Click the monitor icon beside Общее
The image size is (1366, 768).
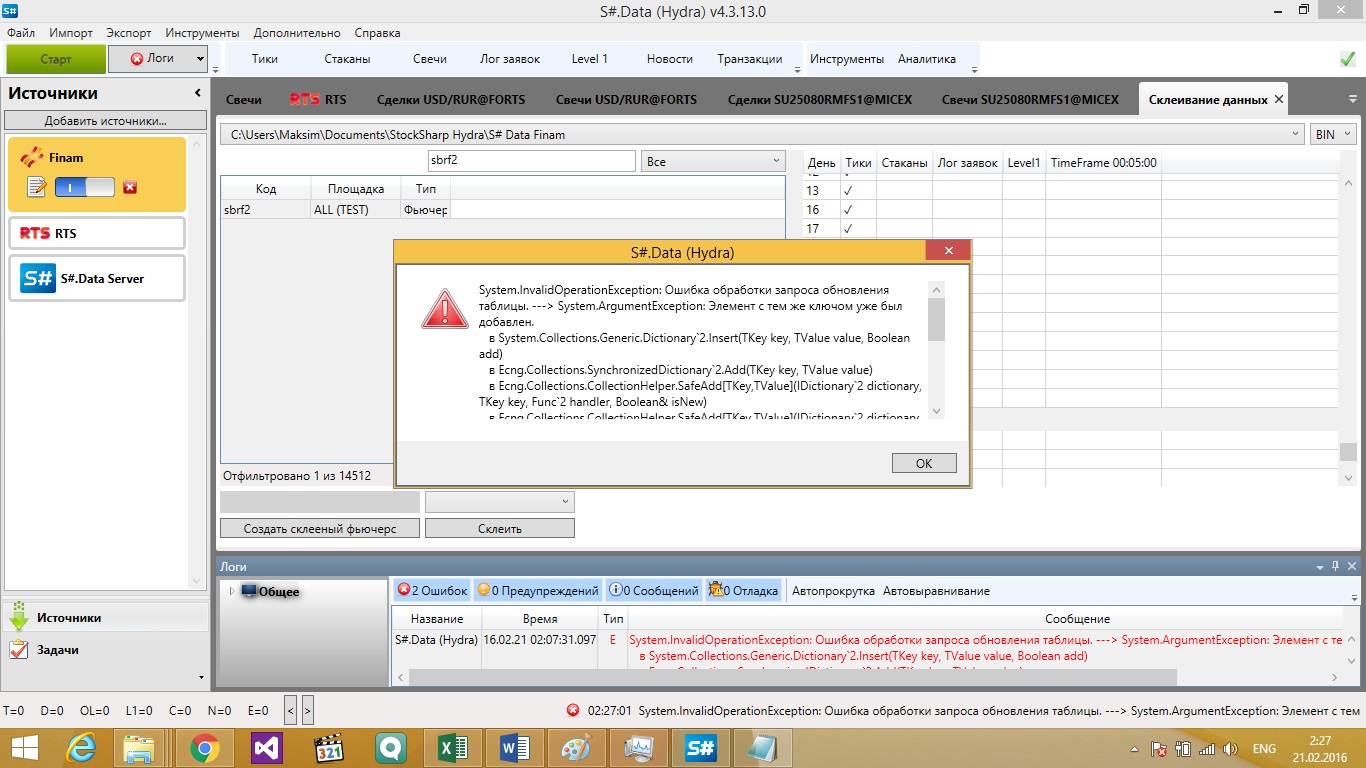(249, 591)
